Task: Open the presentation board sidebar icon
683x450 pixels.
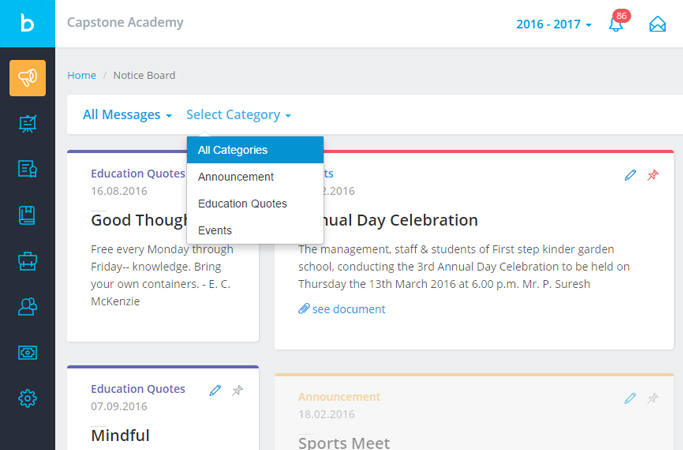Action: click(27, 124)
